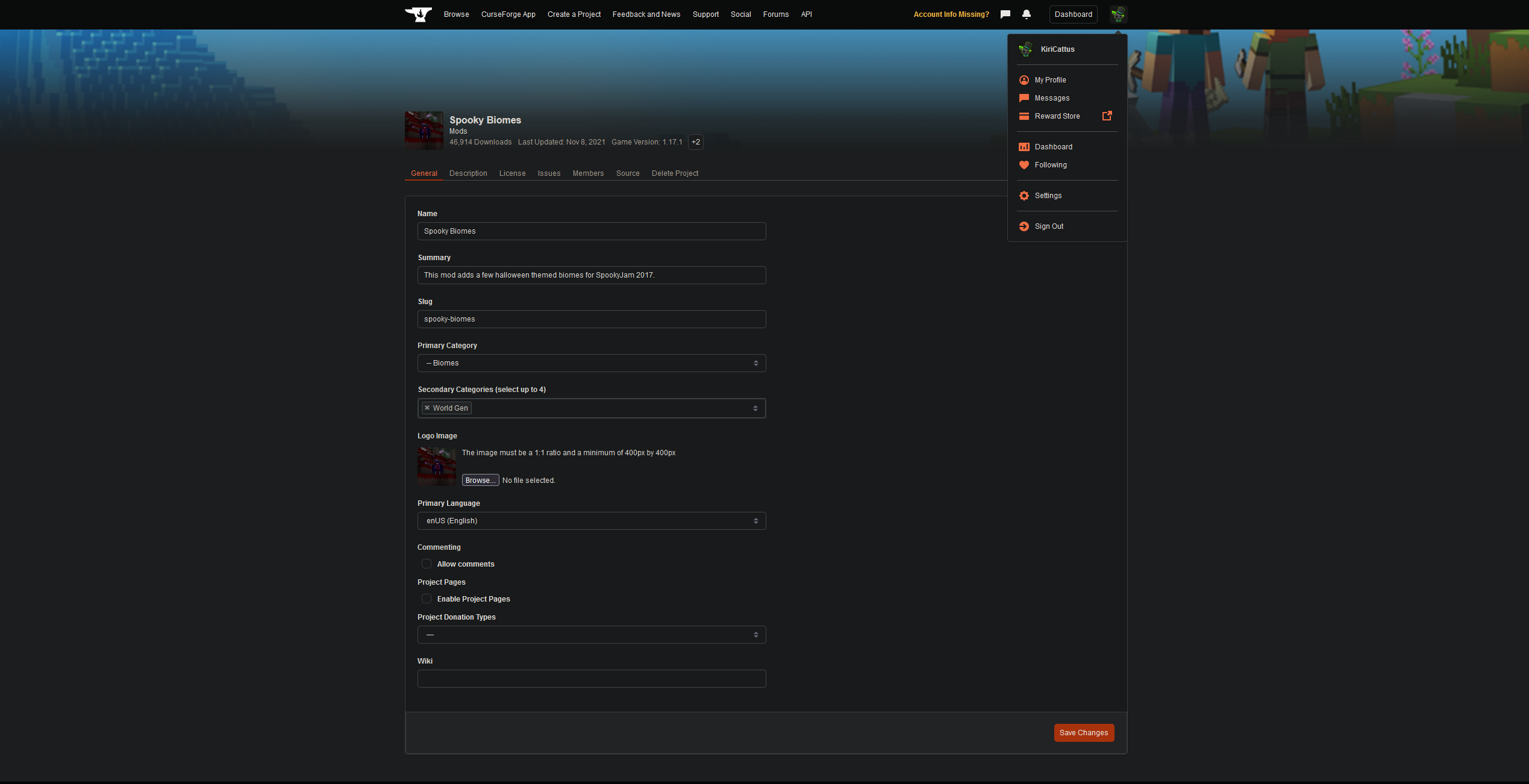Viewport: 1529px width, 784px height.
Task: Click the Account Info Missing link
Action: (x=951, y=14)
